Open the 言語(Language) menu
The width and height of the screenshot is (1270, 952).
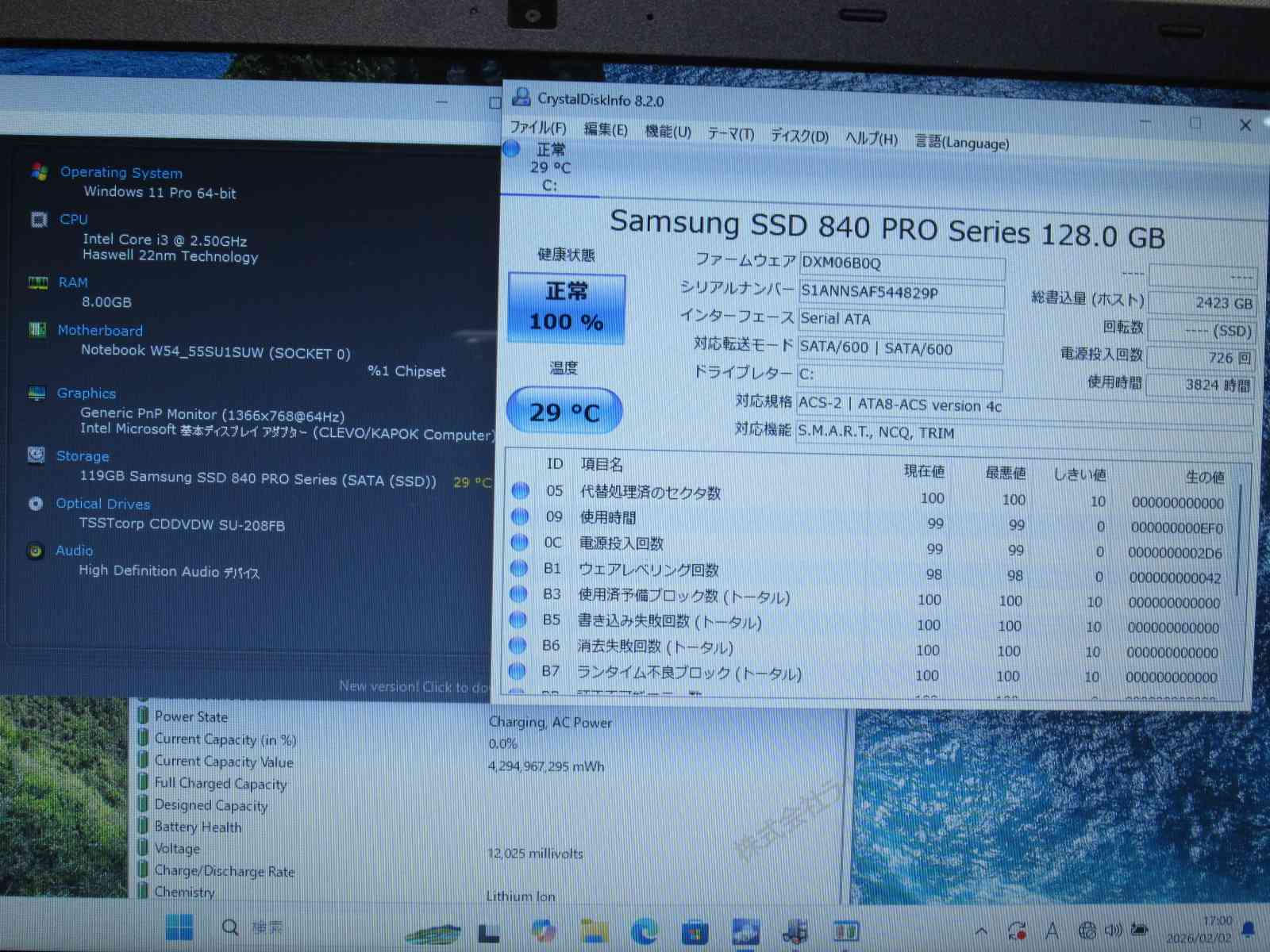(x=961, y=143)
